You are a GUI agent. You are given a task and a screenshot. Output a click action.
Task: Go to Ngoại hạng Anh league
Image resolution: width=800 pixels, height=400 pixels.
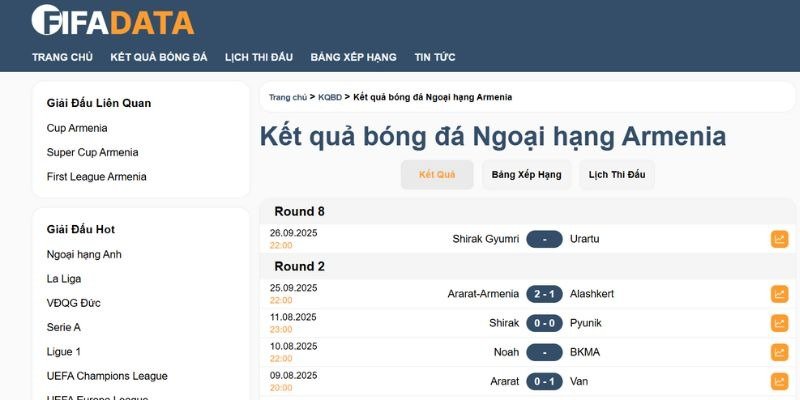(x=84, y=254)
